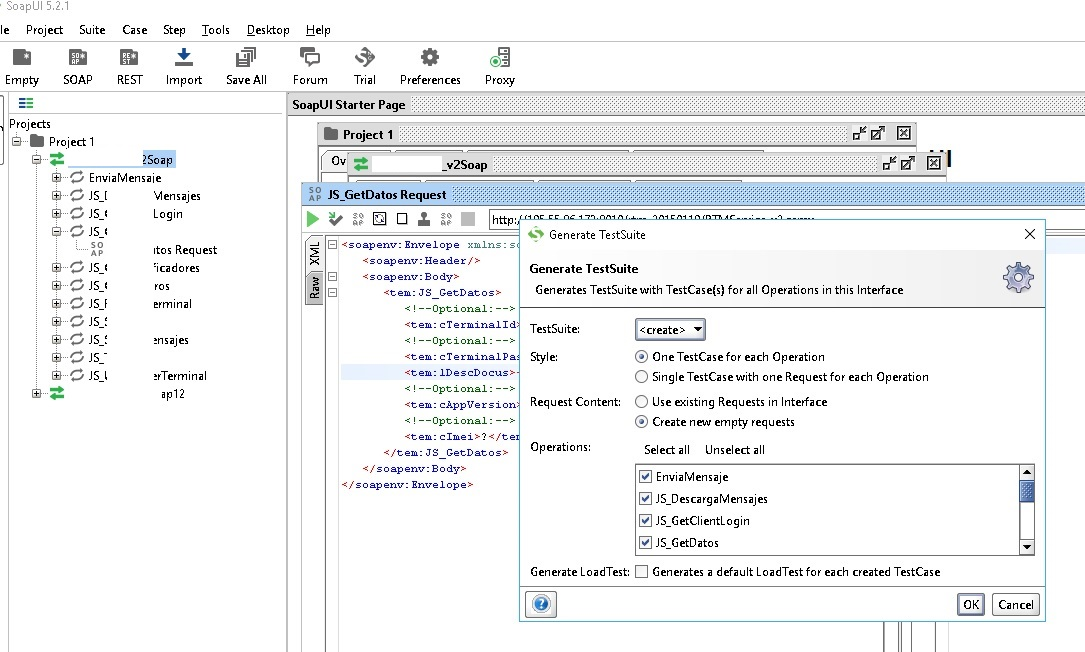Expand the Project 1 tree node
The image size is (1085, 652).
point(17,142)
